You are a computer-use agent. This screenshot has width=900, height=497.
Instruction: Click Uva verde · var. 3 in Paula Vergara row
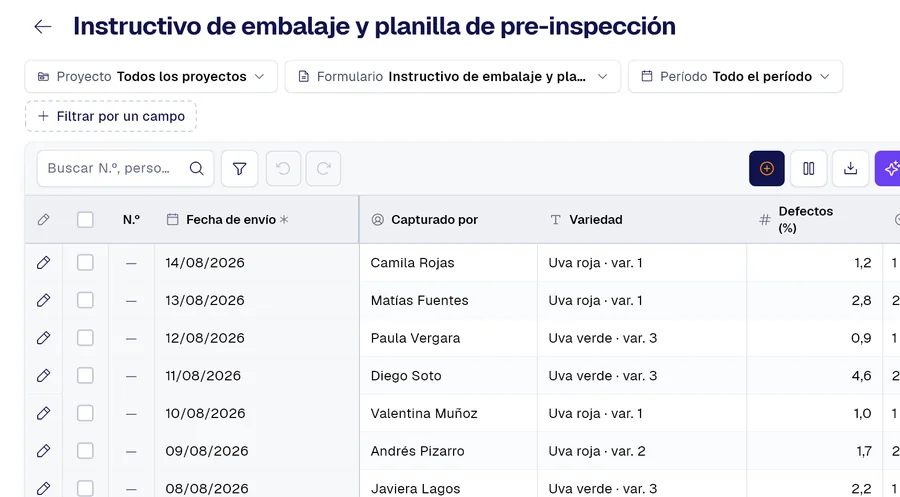642,338
